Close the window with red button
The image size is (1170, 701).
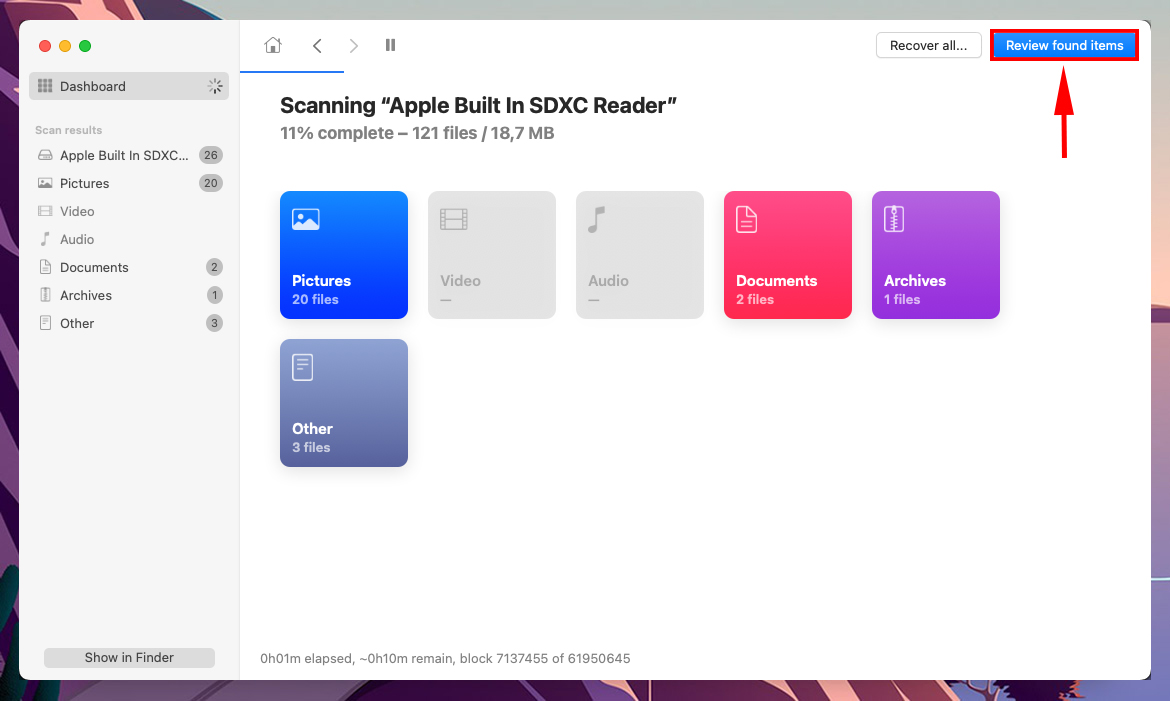[45, 46]
